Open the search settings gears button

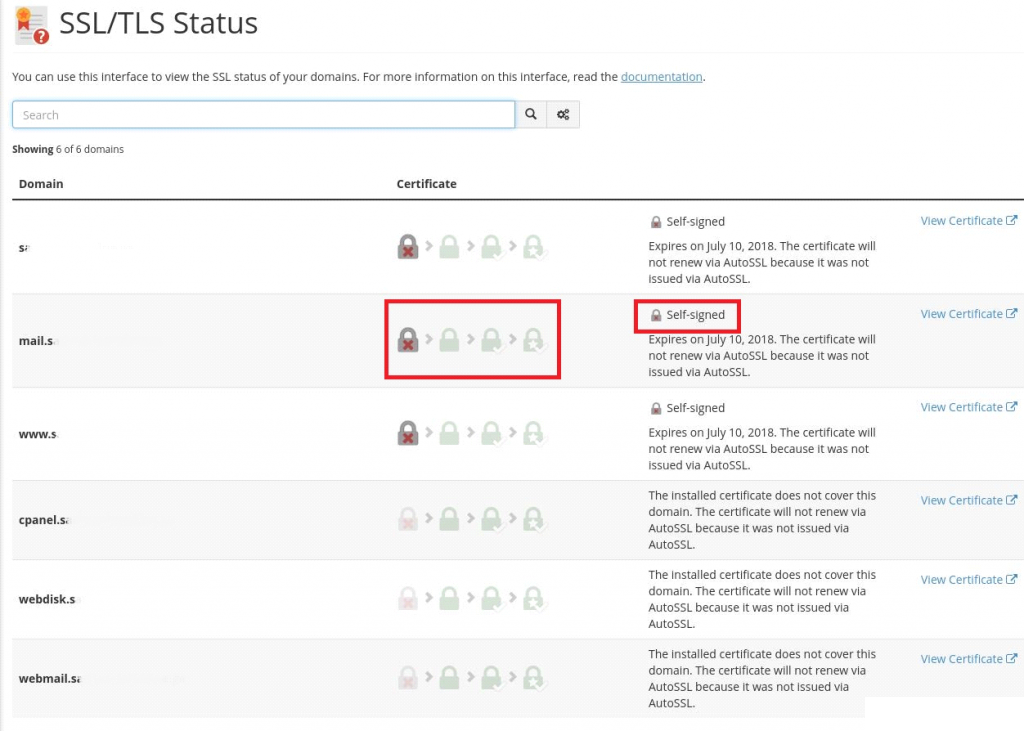(563, 115)
